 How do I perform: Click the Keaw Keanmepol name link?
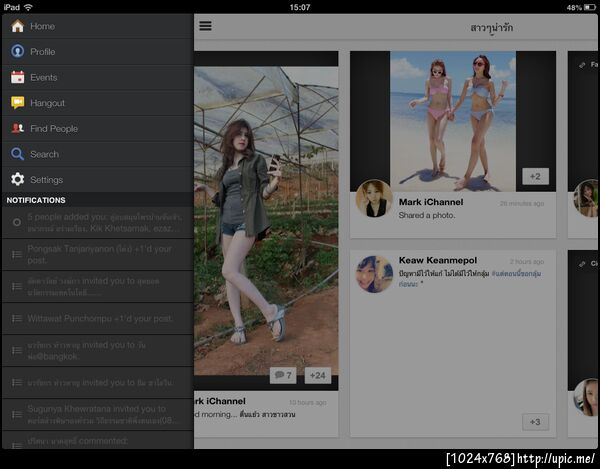(438, 260)
